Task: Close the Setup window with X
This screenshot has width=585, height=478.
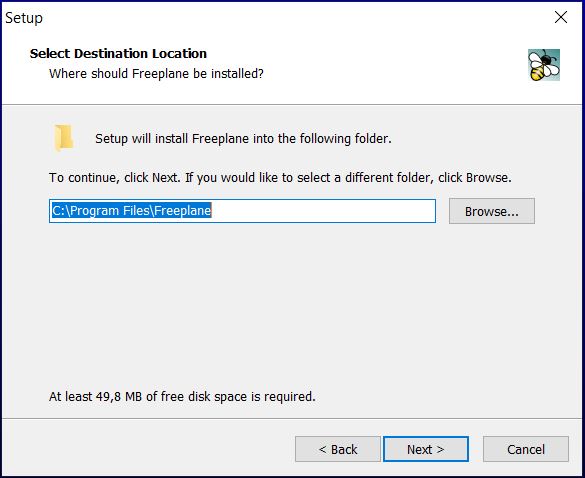Action: coord(561,17)
